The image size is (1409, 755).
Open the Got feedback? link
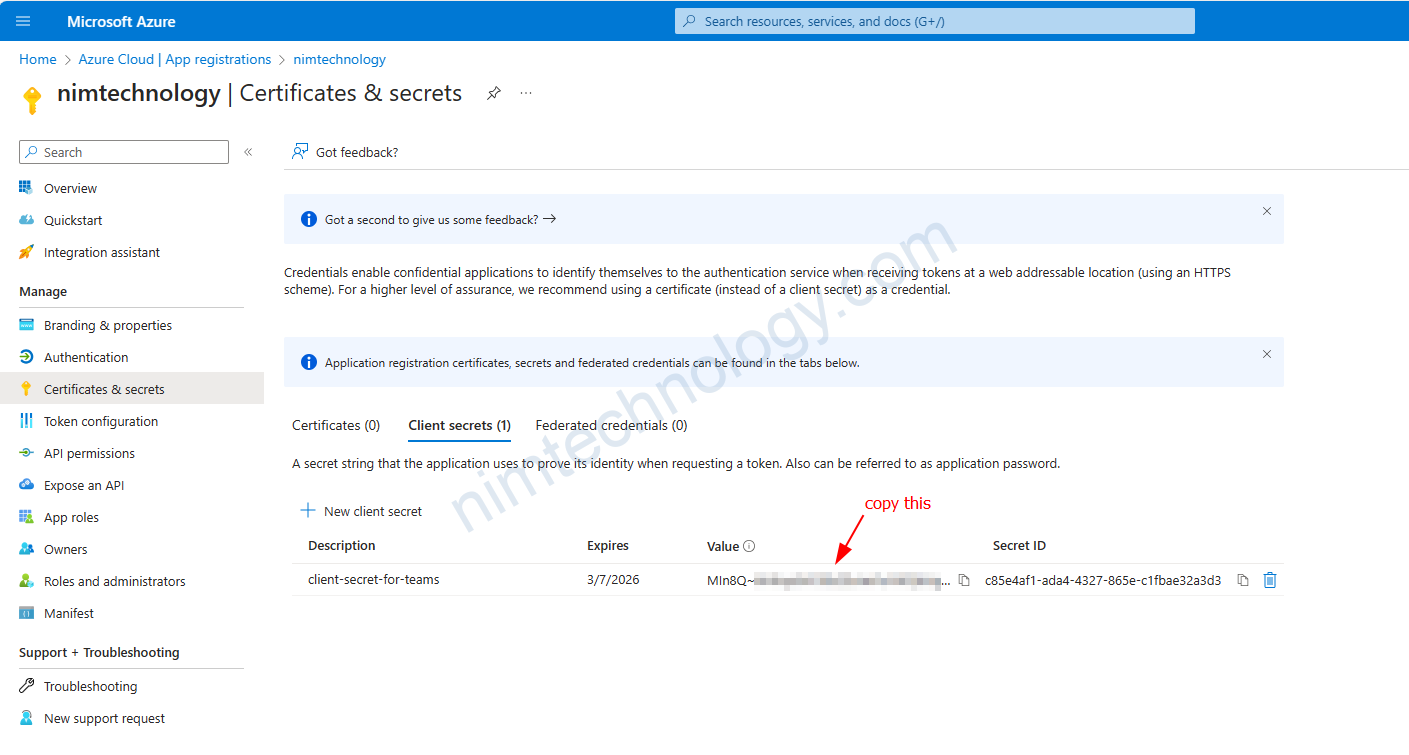(x=345, y=152)
